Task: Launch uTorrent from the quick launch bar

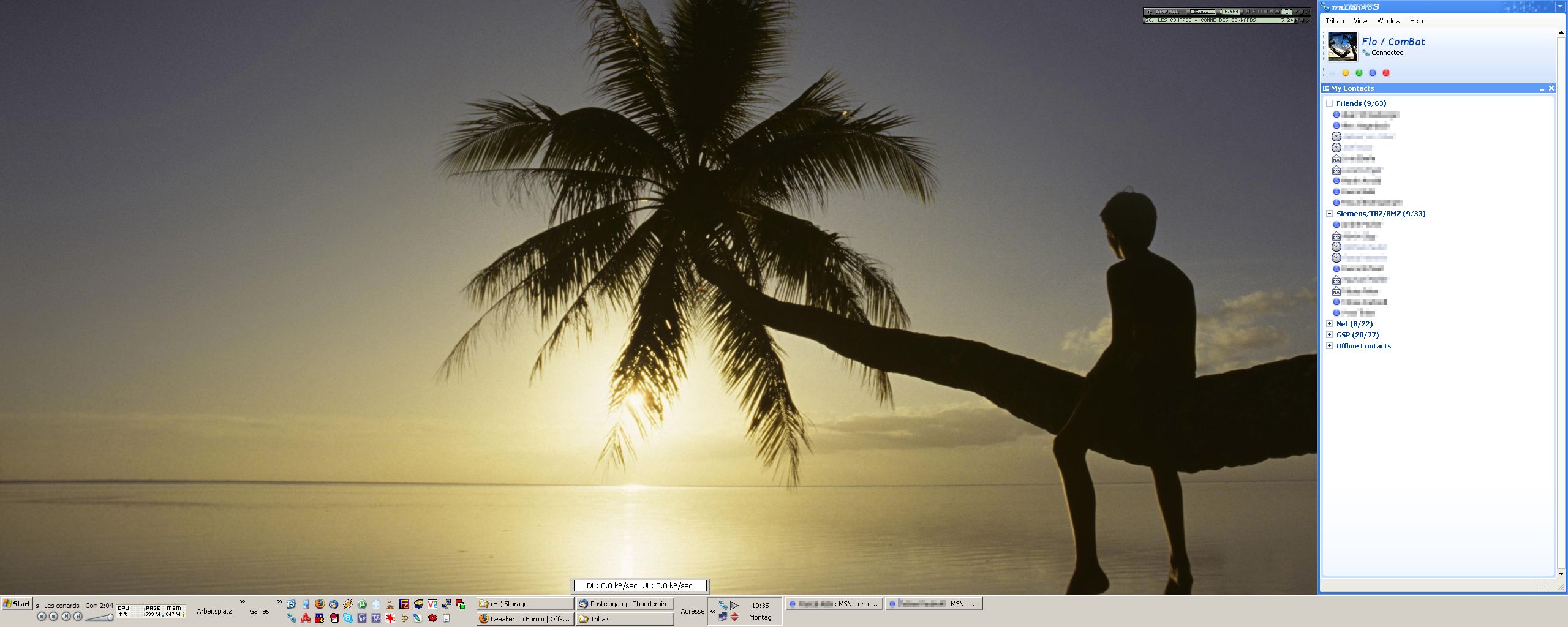Action: click(362, 604)
